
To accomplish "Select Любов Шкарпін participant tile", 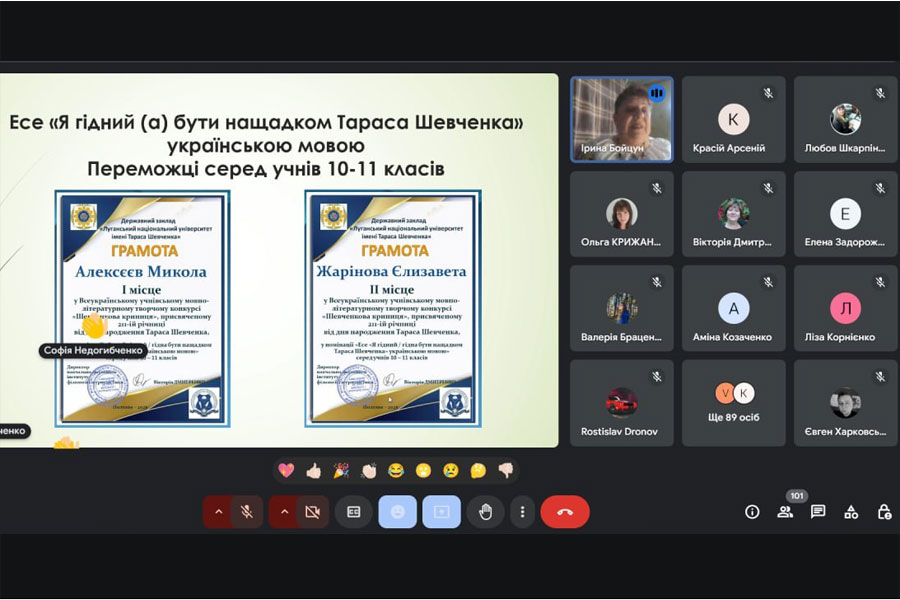I will pyautogui.click(x=845, y=119).
